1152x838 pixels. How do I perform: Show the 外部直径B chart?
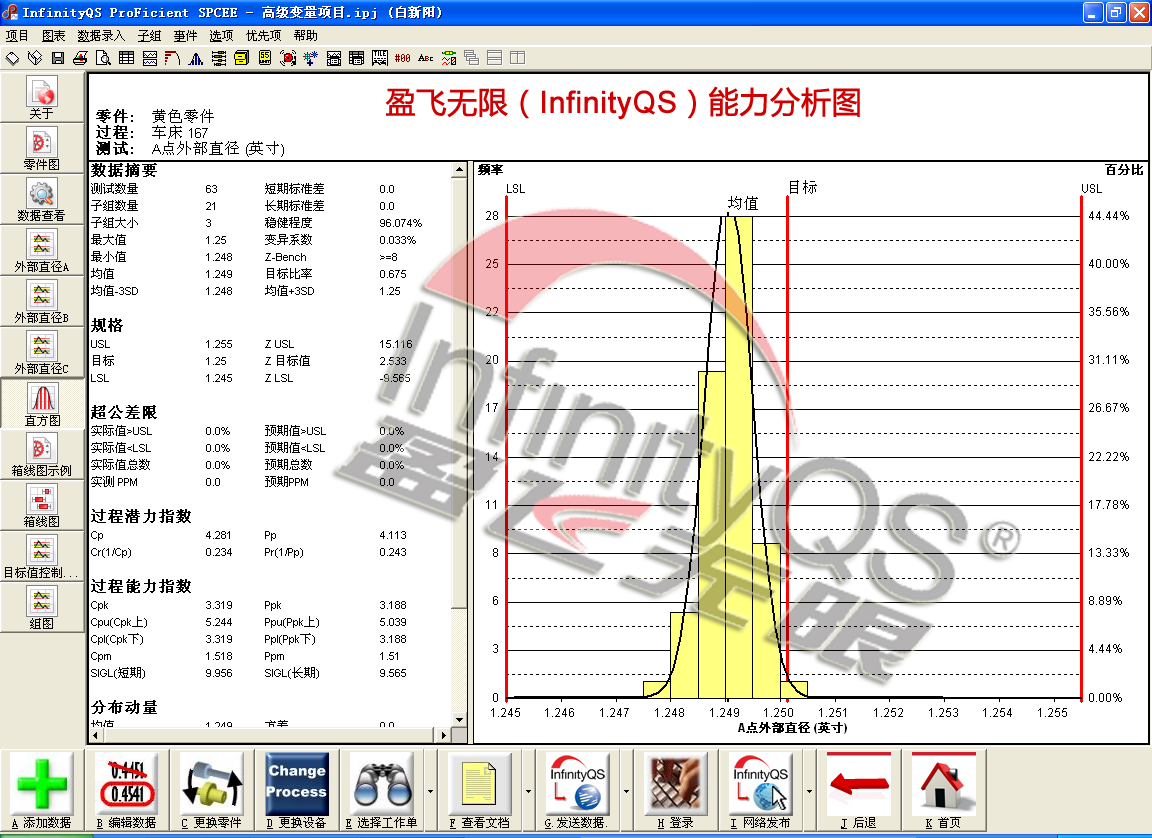point(42,302)
